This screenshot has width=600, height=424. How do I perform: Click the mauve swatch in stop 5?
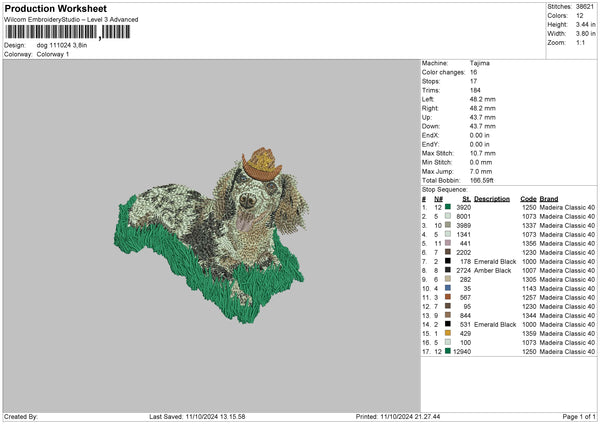[447, 243]
